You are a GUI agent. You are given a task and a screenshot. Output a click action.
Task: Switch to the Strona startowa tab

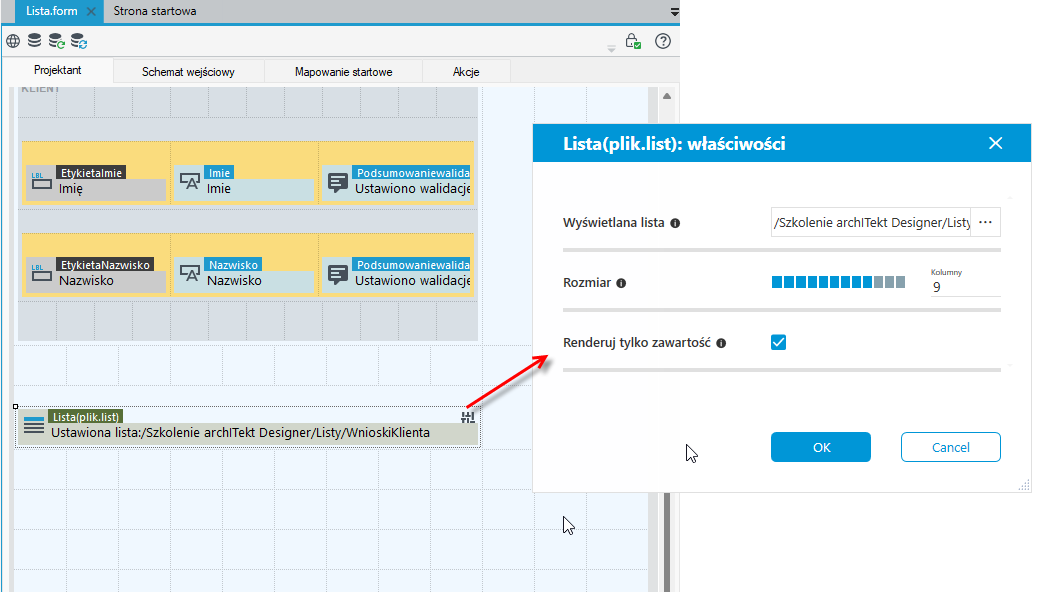(154, 11)
